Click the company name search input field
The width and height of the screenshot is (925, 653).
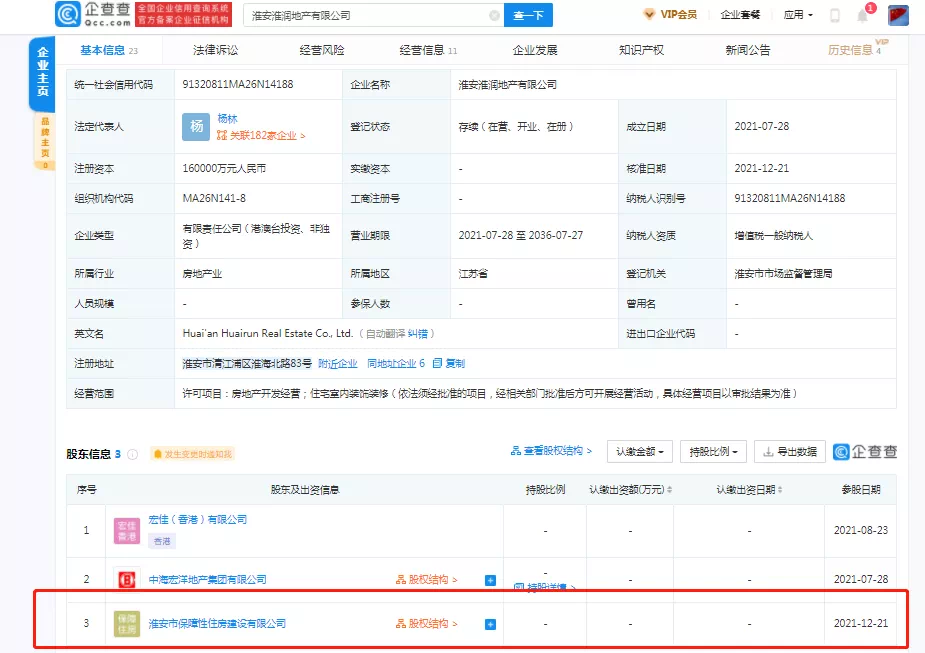coord(370,15)
